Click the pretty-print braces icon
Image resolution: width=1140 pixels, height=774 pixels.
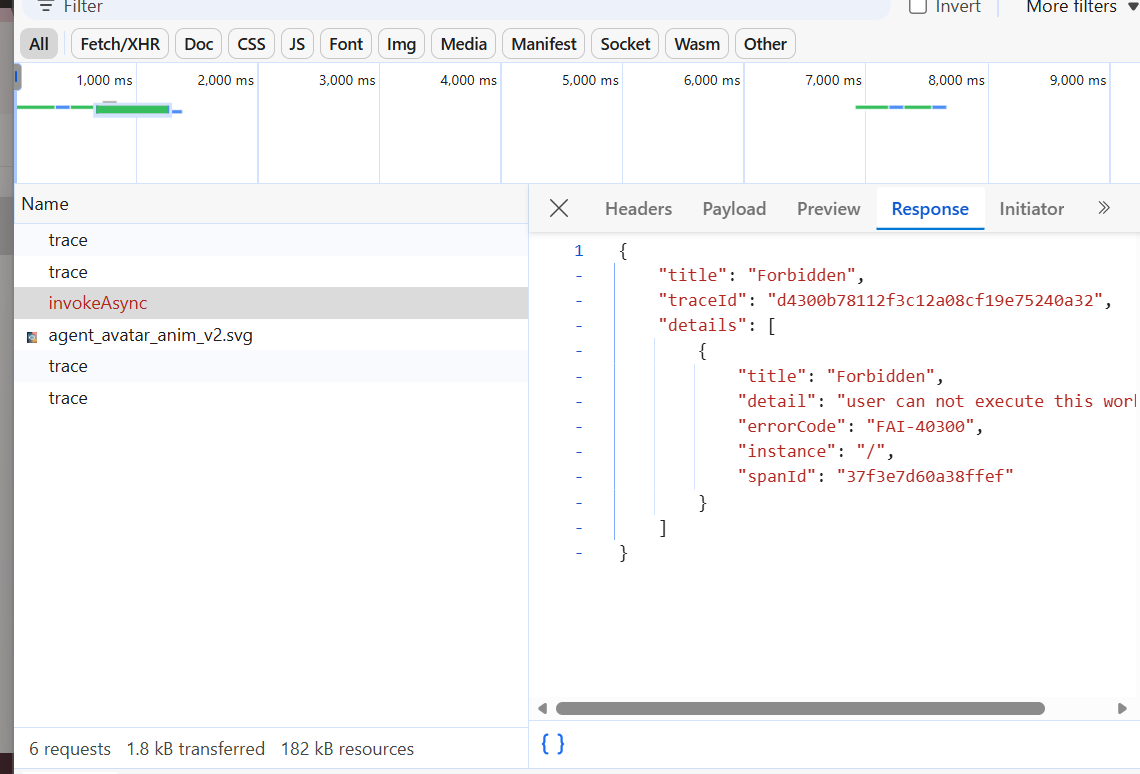click(553, 743)
